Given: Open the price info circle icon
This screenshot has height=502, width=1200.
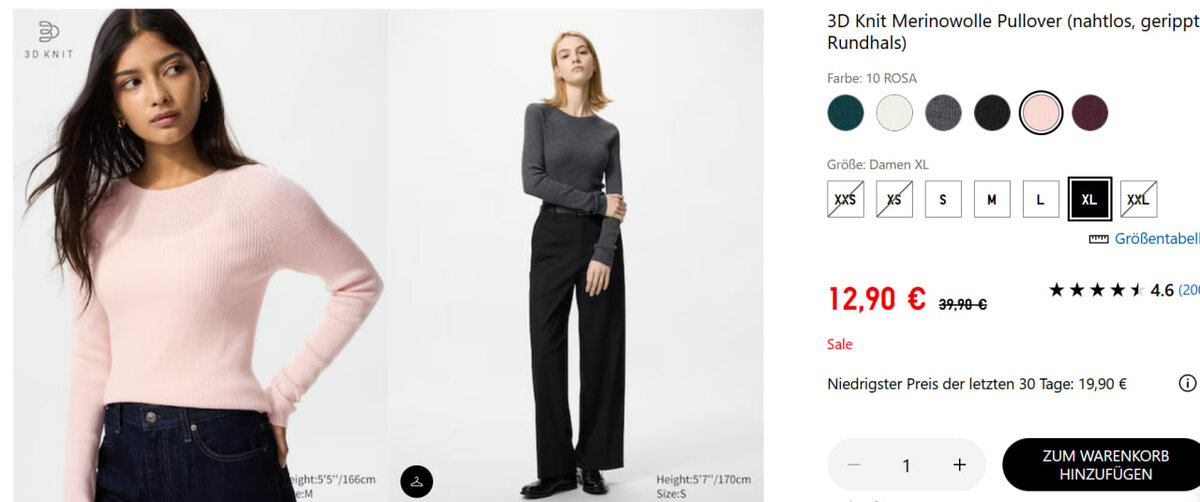Looking at the screenshot, I should click(x=1187, y=383).
